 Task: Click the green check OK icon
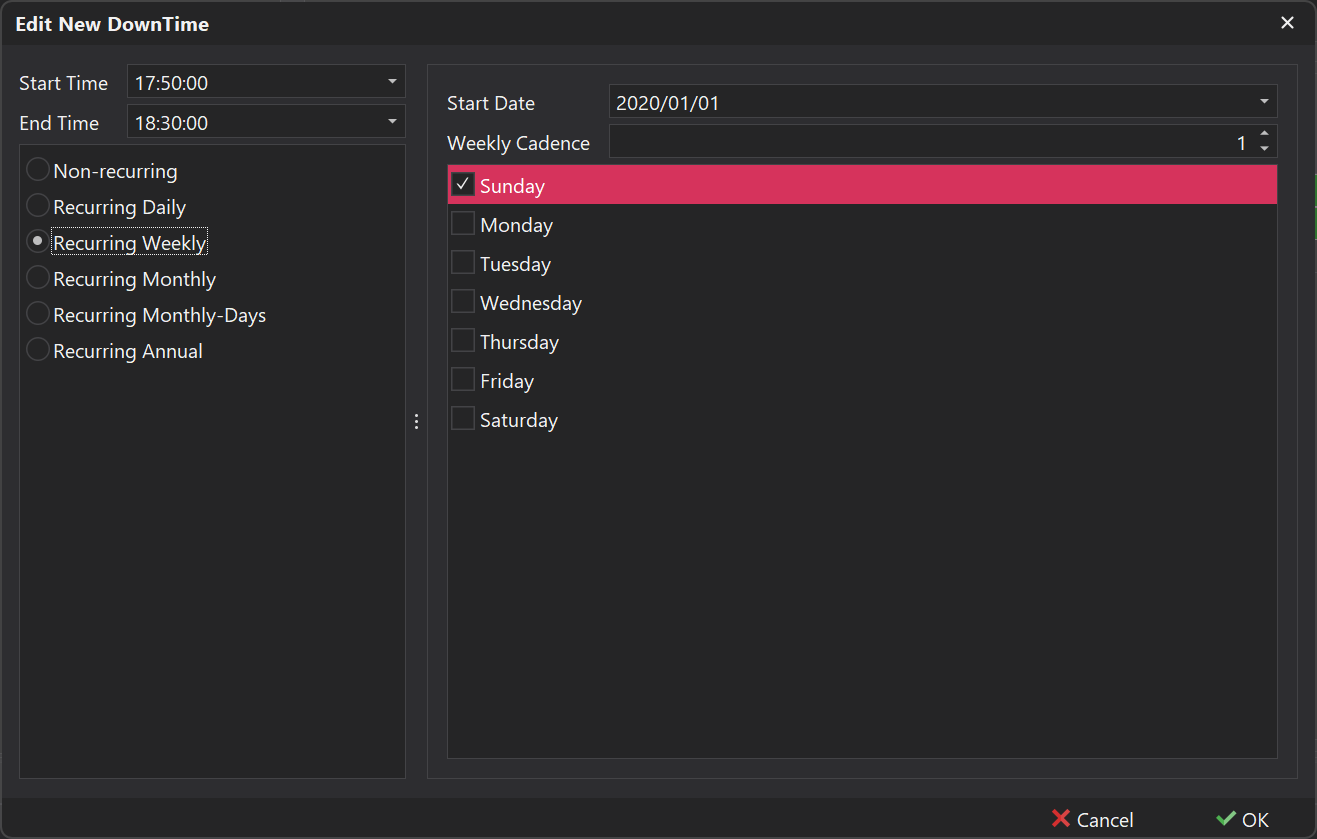pyautogui.click(x=1227, y=819)
